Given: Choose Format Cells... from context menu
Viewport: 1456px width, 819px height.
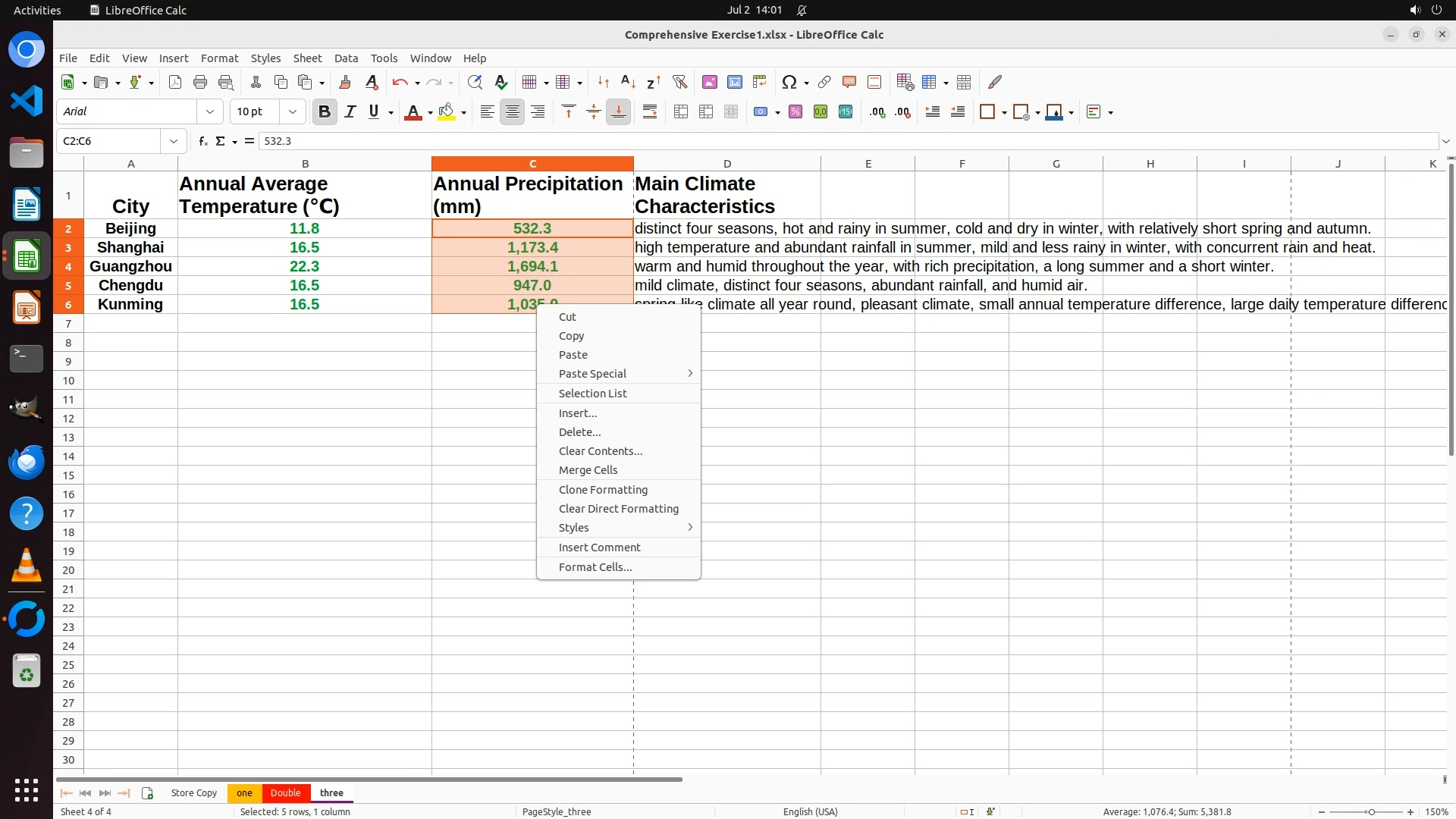Looking at the screenshot, I should [x=595, y=567].
